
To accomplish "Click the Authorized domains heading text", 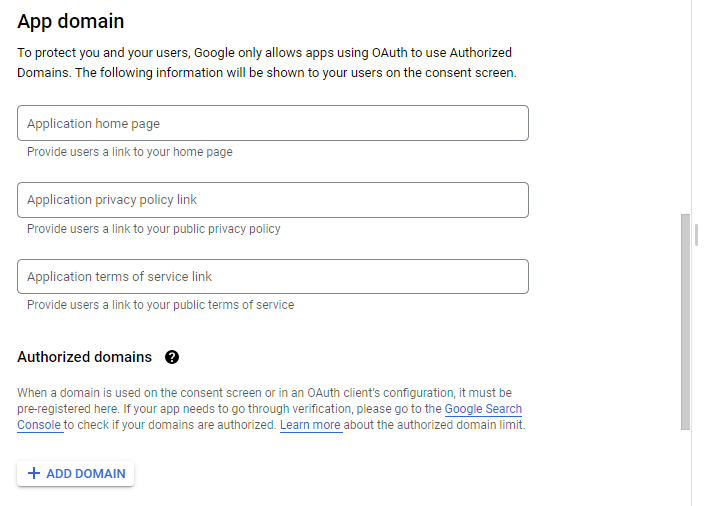I will (x=85, y=357).
